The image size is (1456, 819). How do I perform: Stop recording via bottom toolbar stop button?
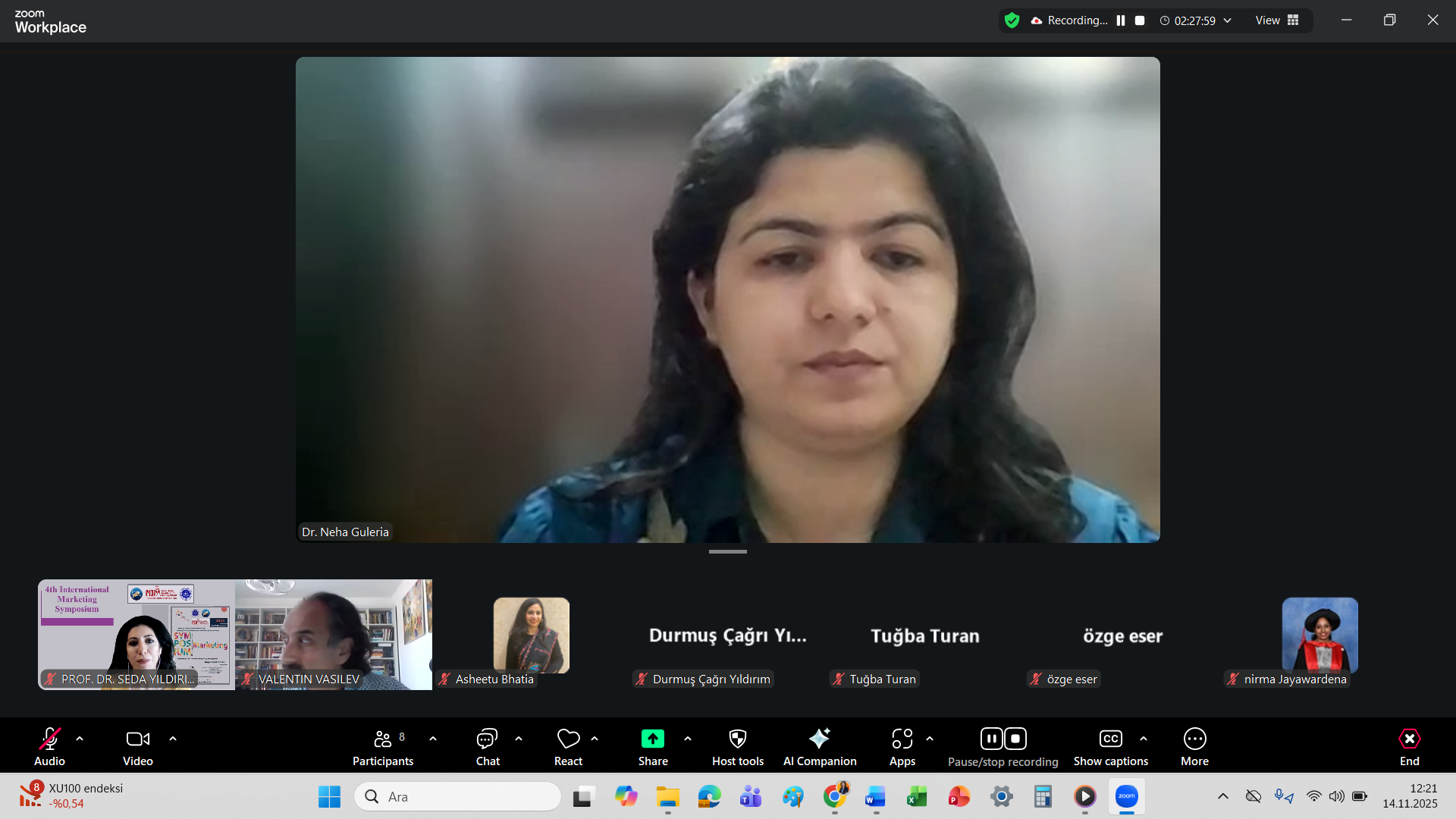pyautogui.click(x=1015, y=739)
